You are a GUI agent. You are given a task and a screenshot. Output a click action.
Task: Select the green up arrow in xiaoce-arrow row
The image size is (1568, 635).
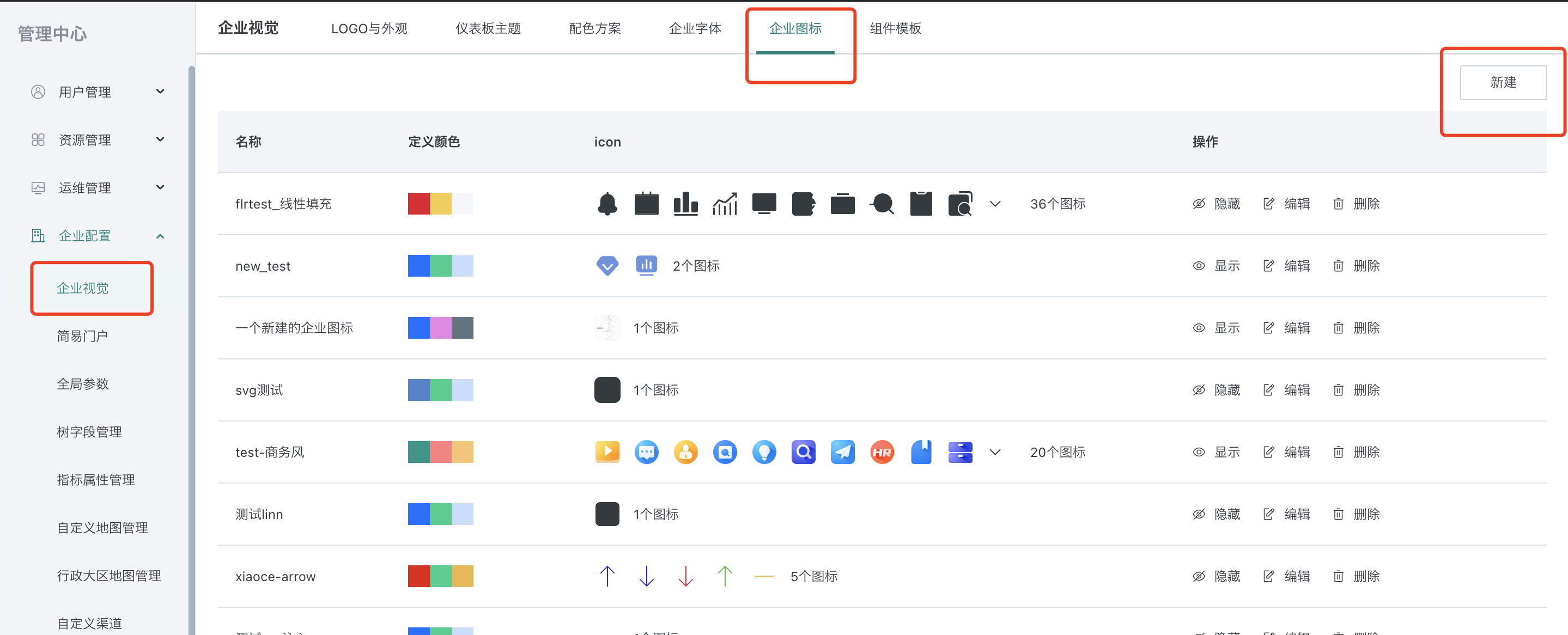pos(725,576)
